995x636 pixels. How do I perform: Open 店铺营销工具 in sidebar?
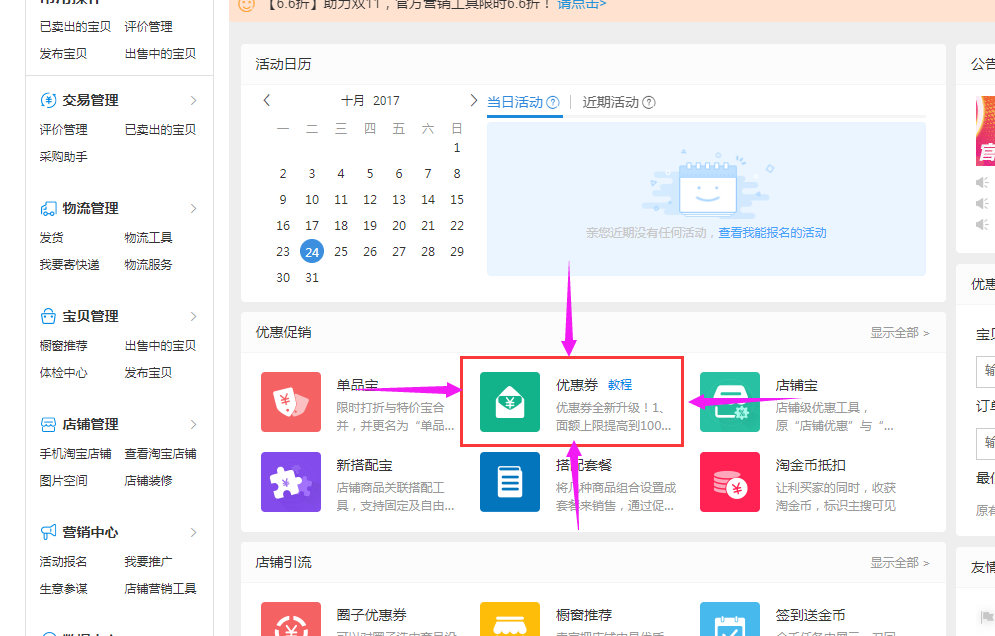pyautogui.click(x=160, y=588)
